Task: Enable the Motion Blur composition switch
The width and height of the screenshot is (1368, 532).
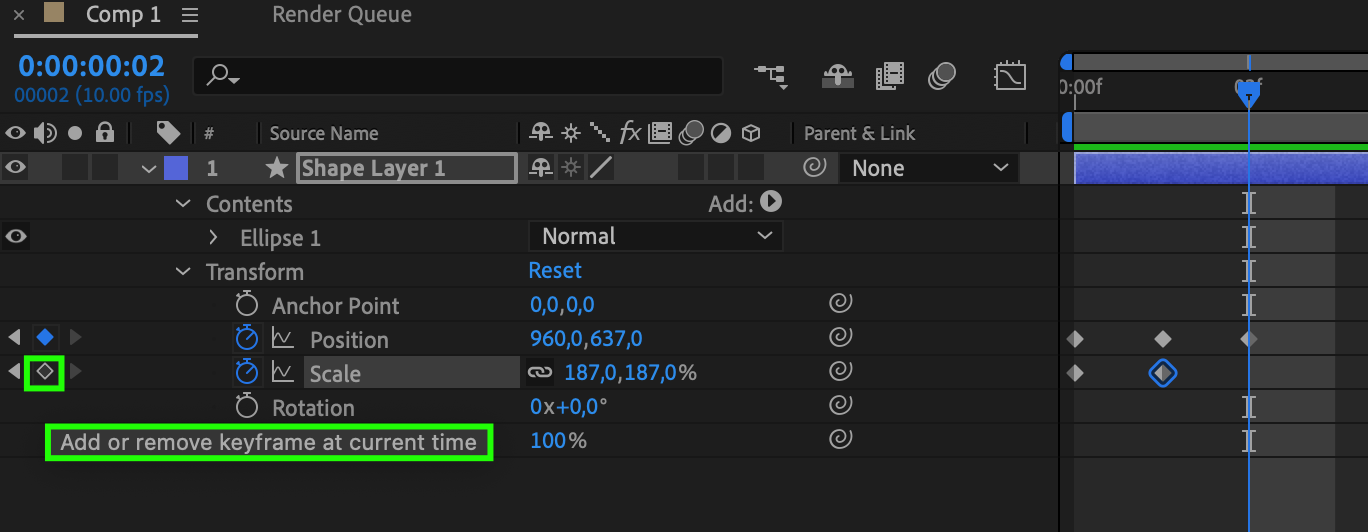Action: [941, 76]
